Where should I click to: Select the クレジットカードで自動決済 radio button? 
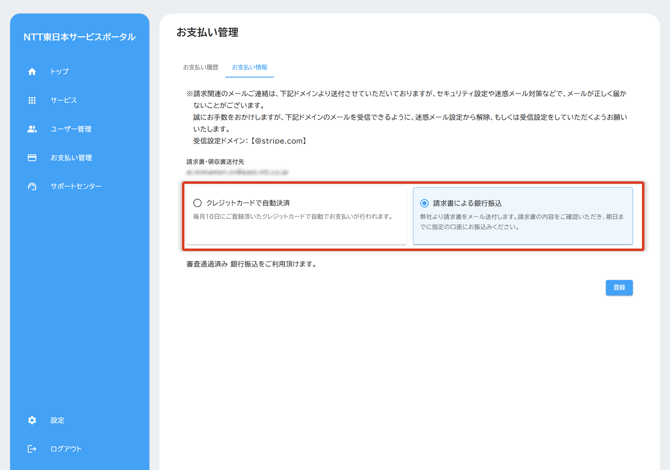pos(198,203)
